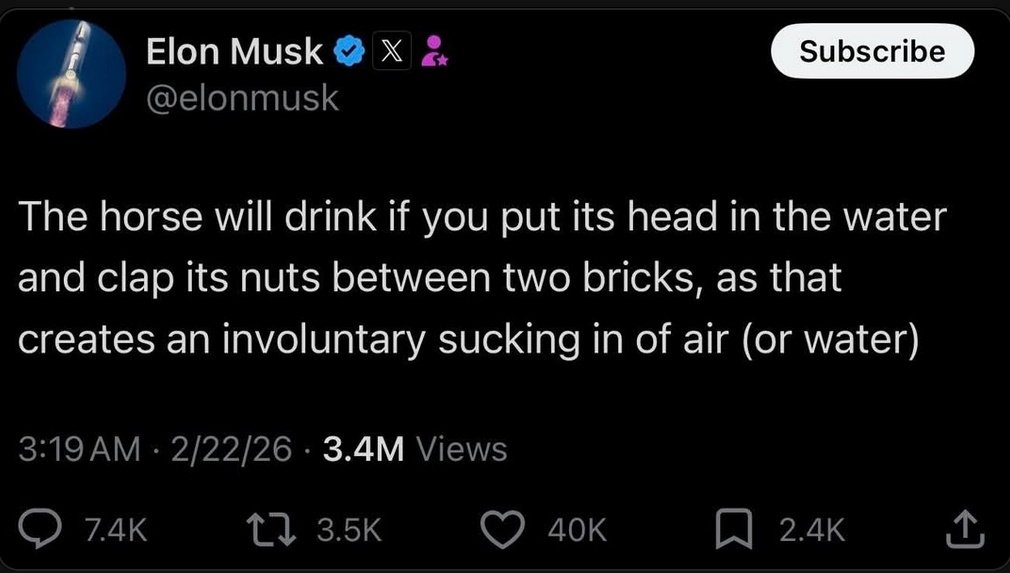Click the purple subscriber person icon
Viewport: 1010px width, 573px height.
tap(433, 52)
